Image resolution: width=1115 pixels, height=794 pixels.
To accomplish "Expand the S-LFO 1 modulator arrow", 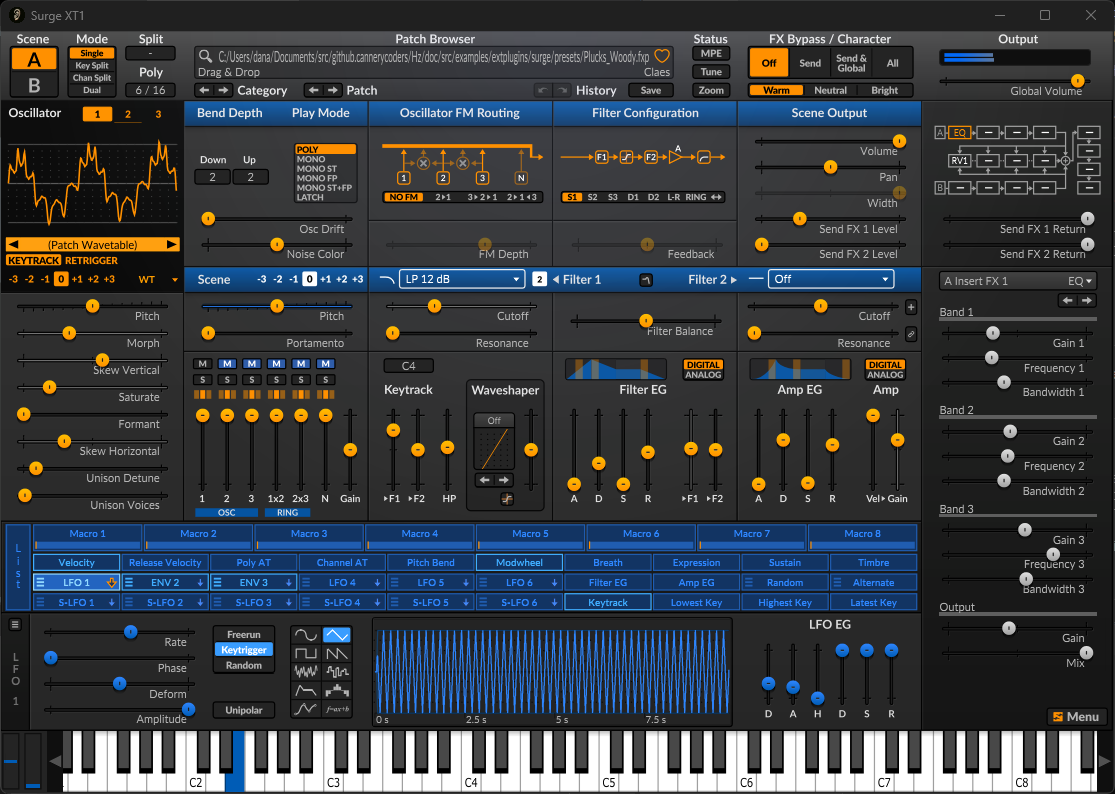I will [112, 603].
